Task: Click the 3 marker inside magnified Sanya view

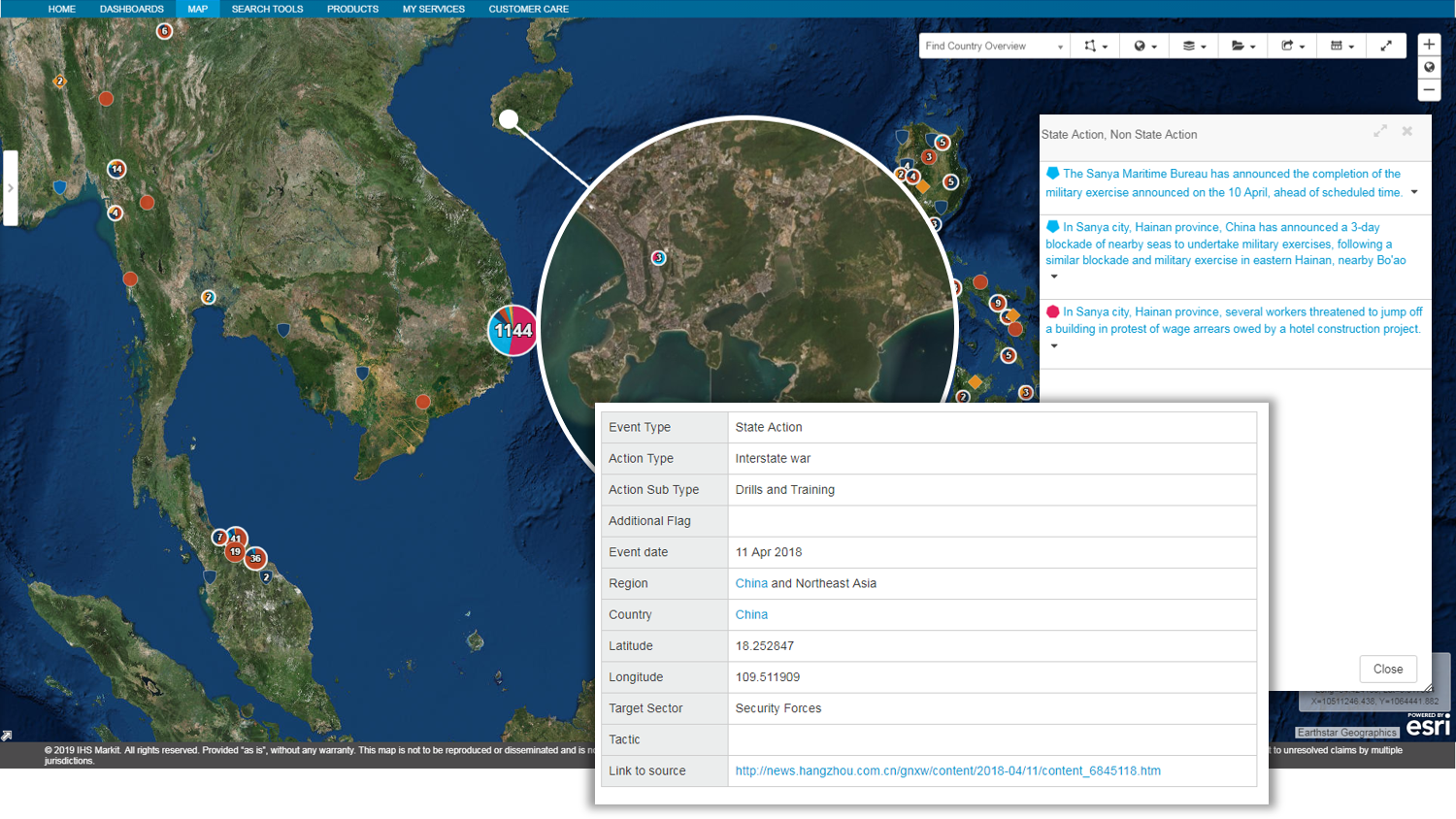Action: click(x=658, y=257)
